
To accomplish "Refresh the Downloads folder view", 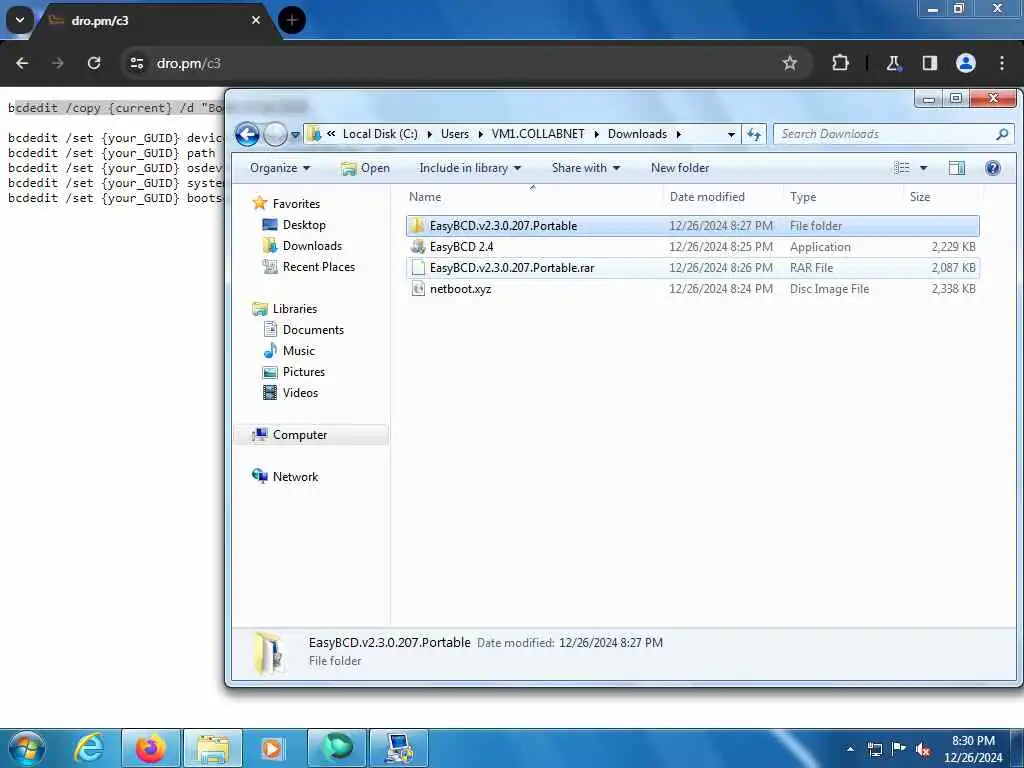I will pos(754,134).
